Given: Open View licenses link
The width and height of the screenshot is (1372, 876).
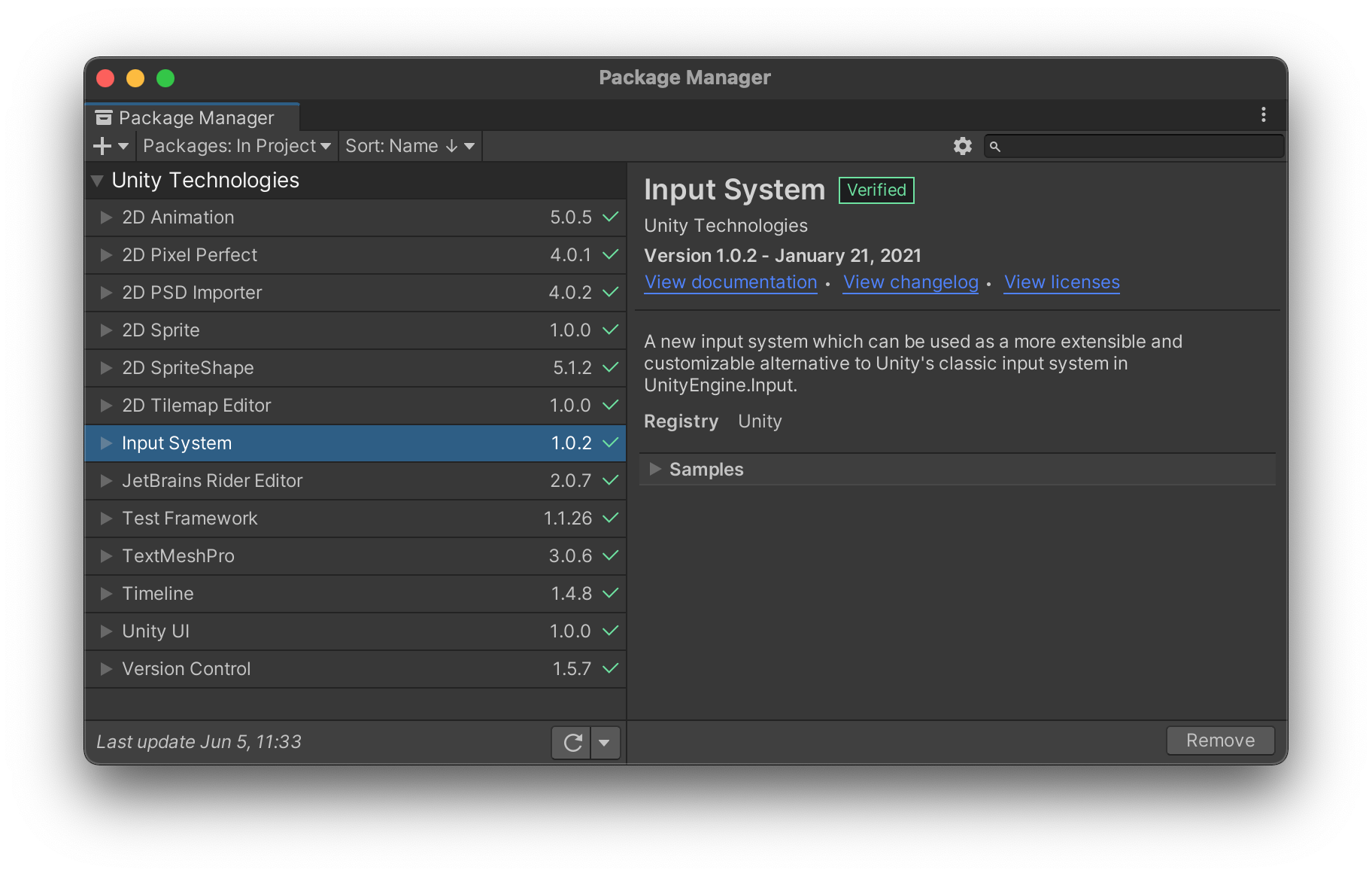Looking at the screenshot, I should coord(1061,282).
